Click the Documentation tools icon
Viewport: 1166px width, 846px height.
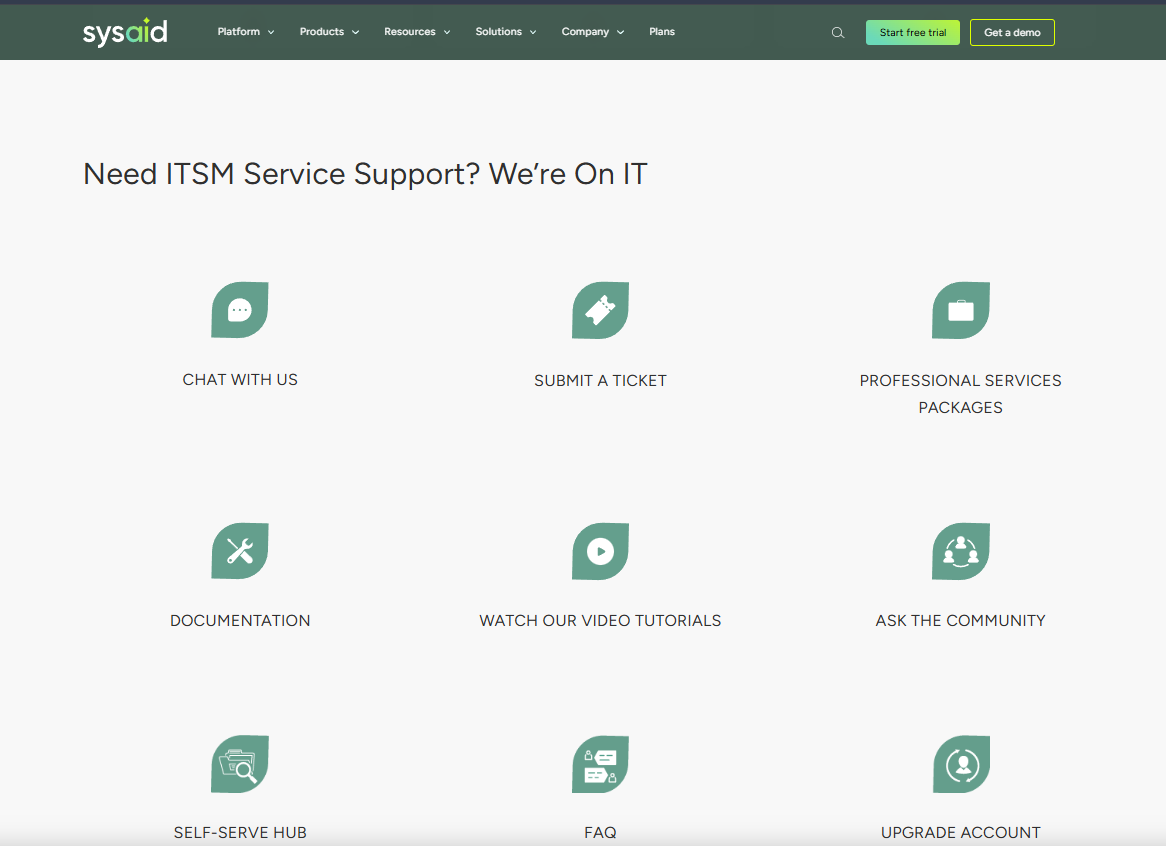click(239, 551)
